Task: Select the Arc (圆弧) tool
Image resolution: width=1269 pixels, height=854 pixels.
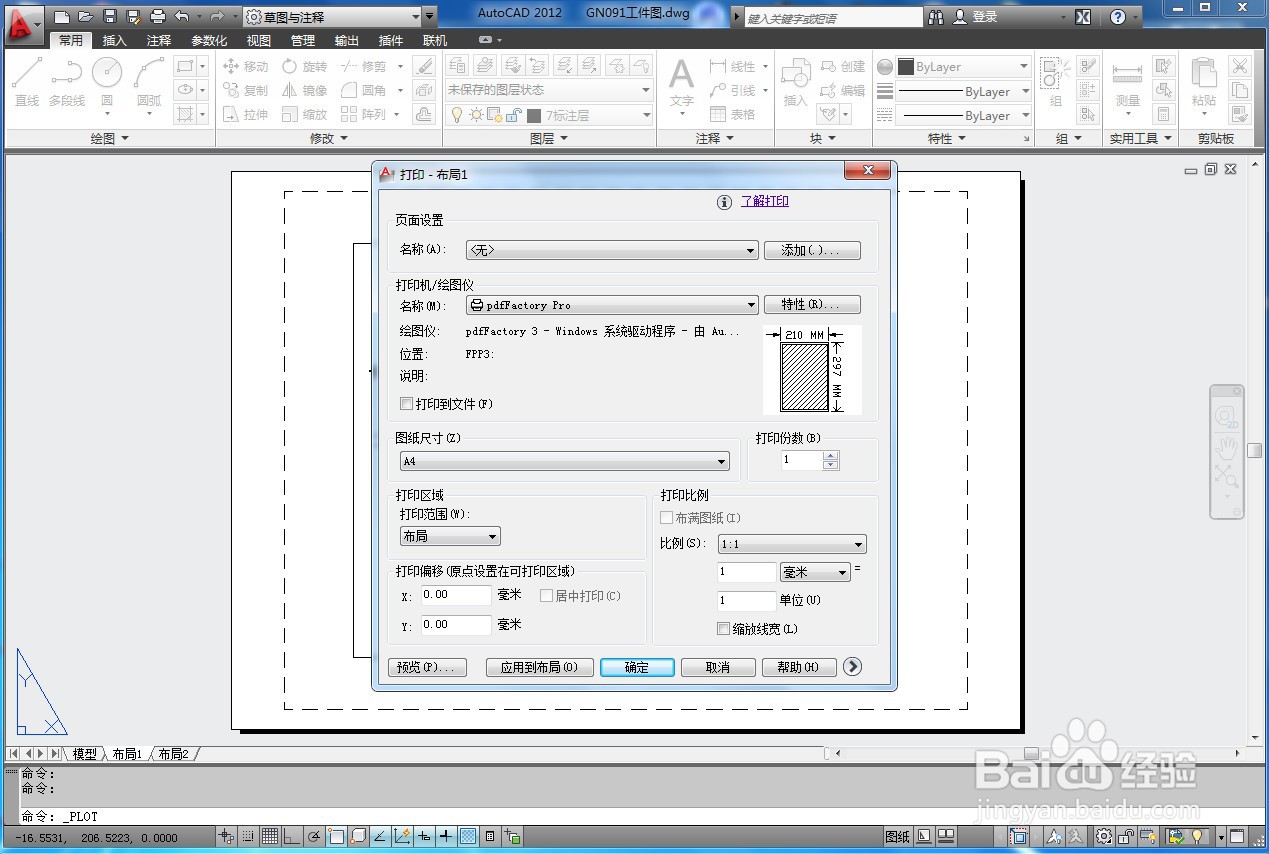Action: point(149,82)
